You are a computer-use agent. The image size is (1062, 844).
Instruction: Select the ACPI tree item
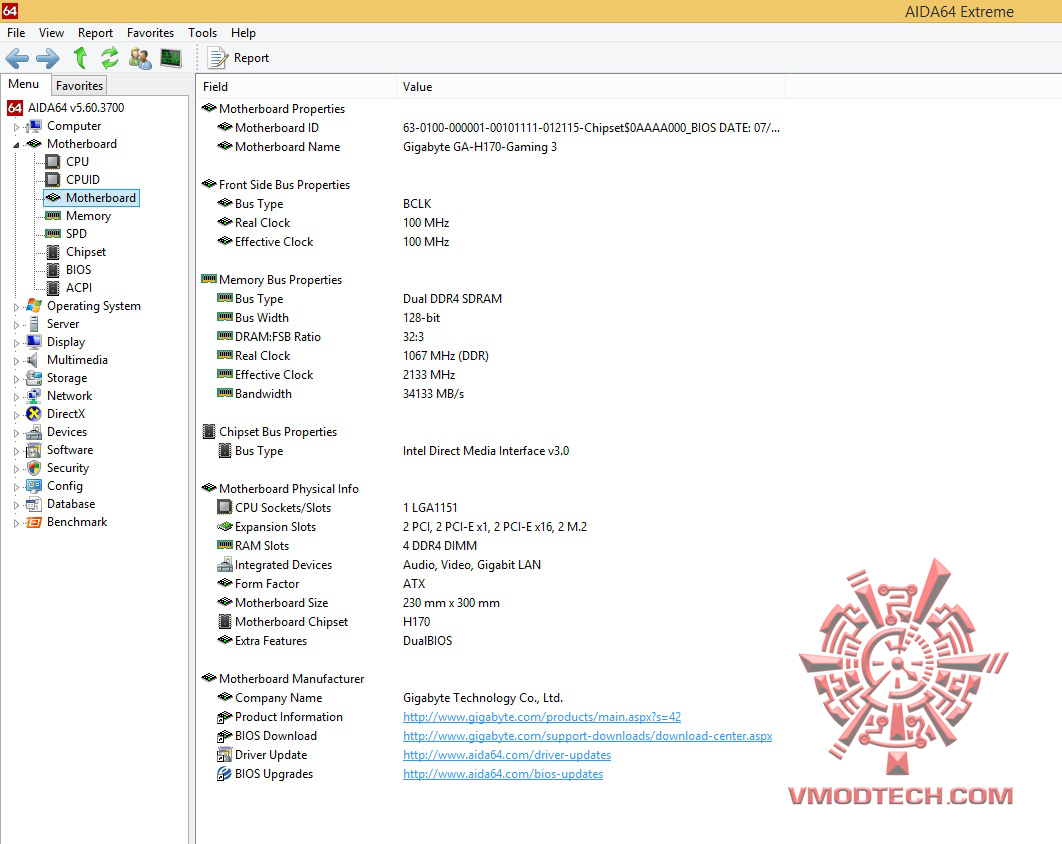click(79, 288)
